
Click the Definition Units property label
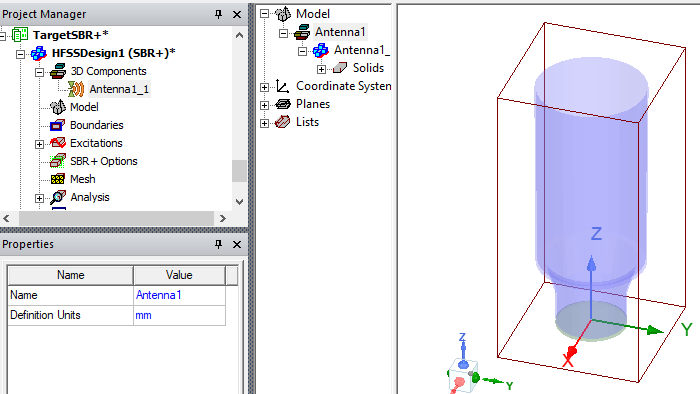(45, 315)
